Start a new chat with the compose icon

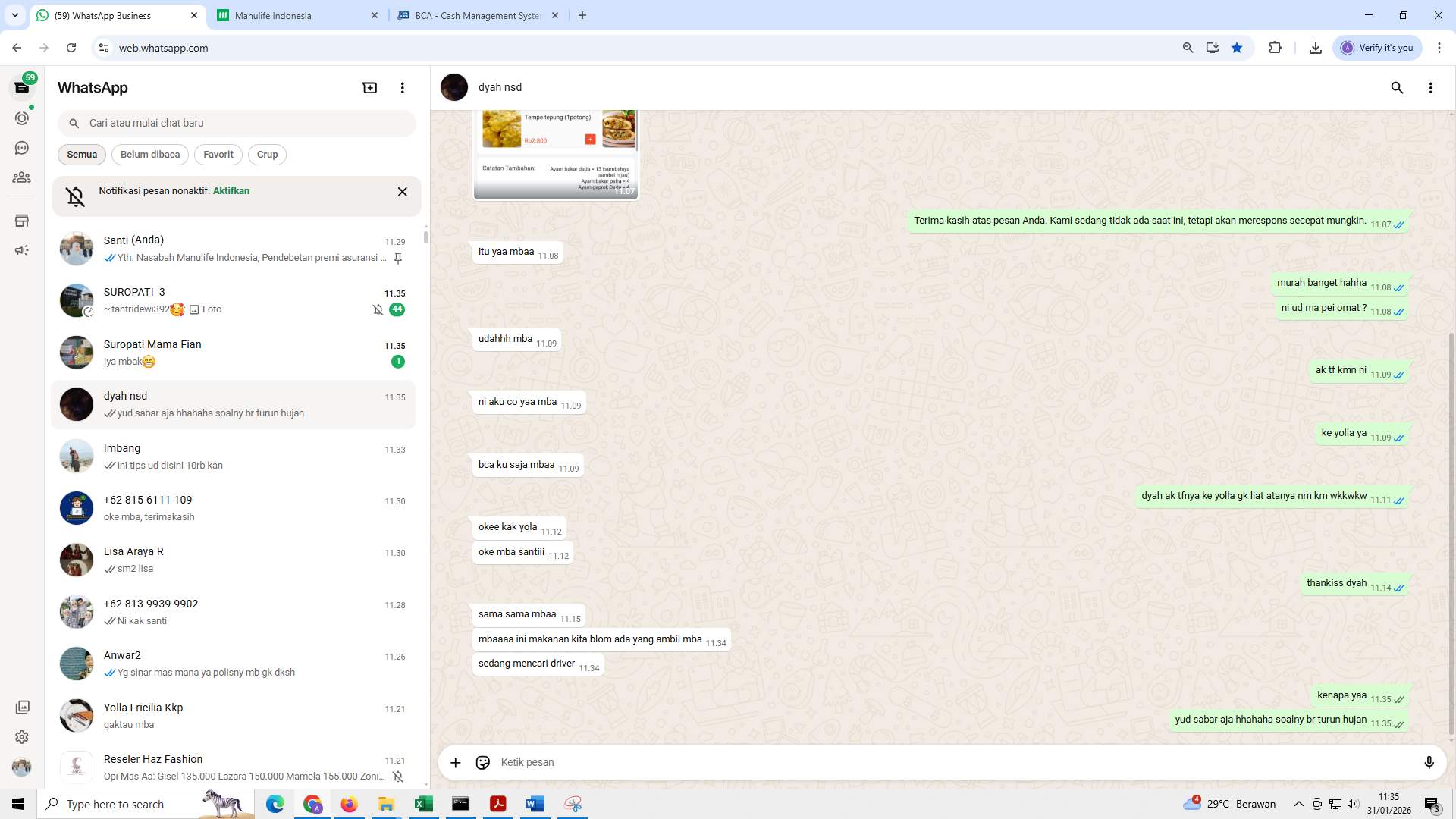point(369,87)
